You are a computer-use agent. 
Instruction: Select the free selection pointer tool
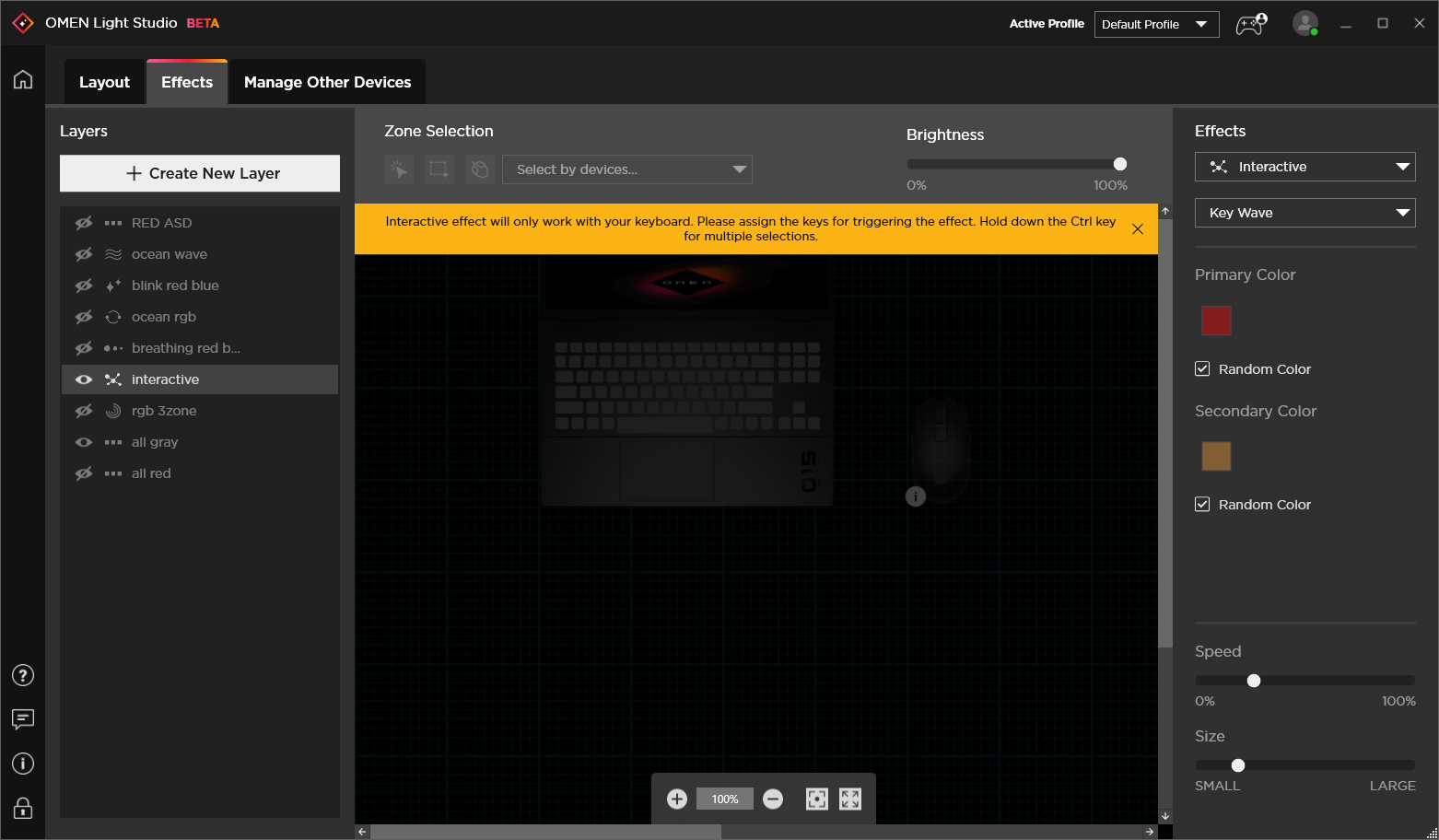tap(398, 169)
